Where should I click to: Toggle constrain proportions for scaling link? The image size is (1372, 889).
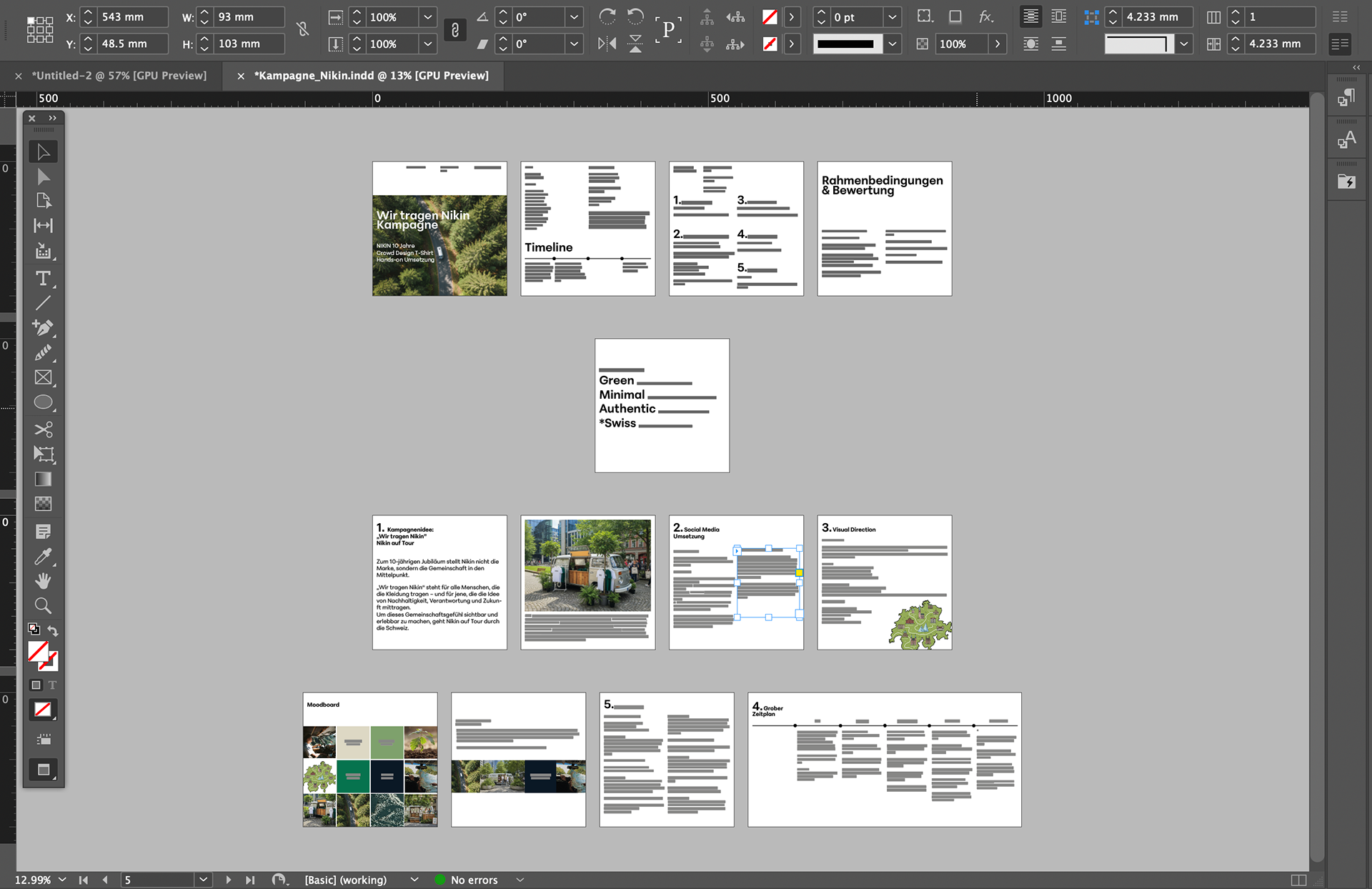coord(455,29)
